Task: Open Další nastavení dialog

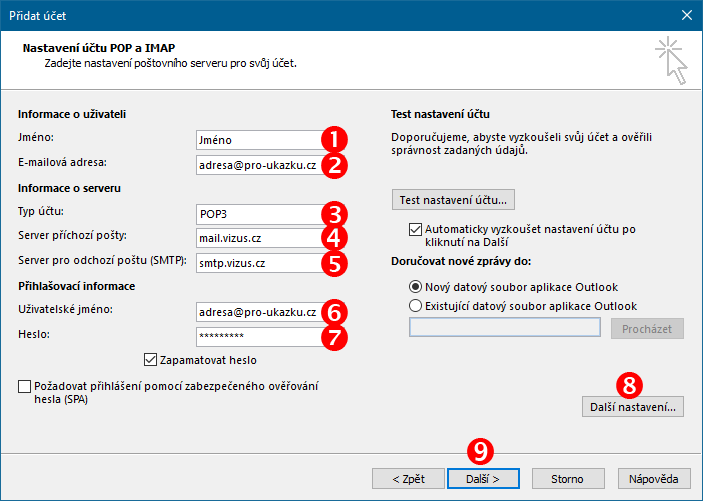Action: (x=633, y=407)
